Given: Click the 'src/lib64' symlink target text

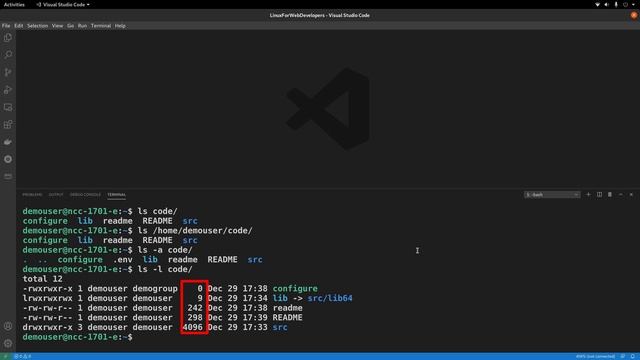Looking at the screenshot, I should tap(330, 298).
